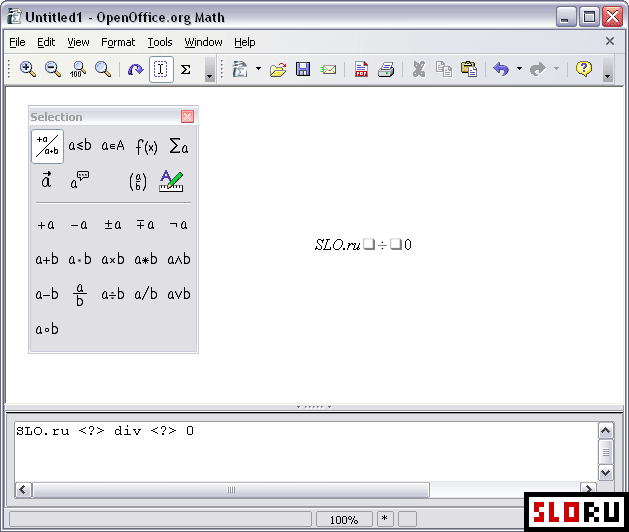629x532 pixels.
Task: Select the Formats category icon
Action: pos(171,181)
